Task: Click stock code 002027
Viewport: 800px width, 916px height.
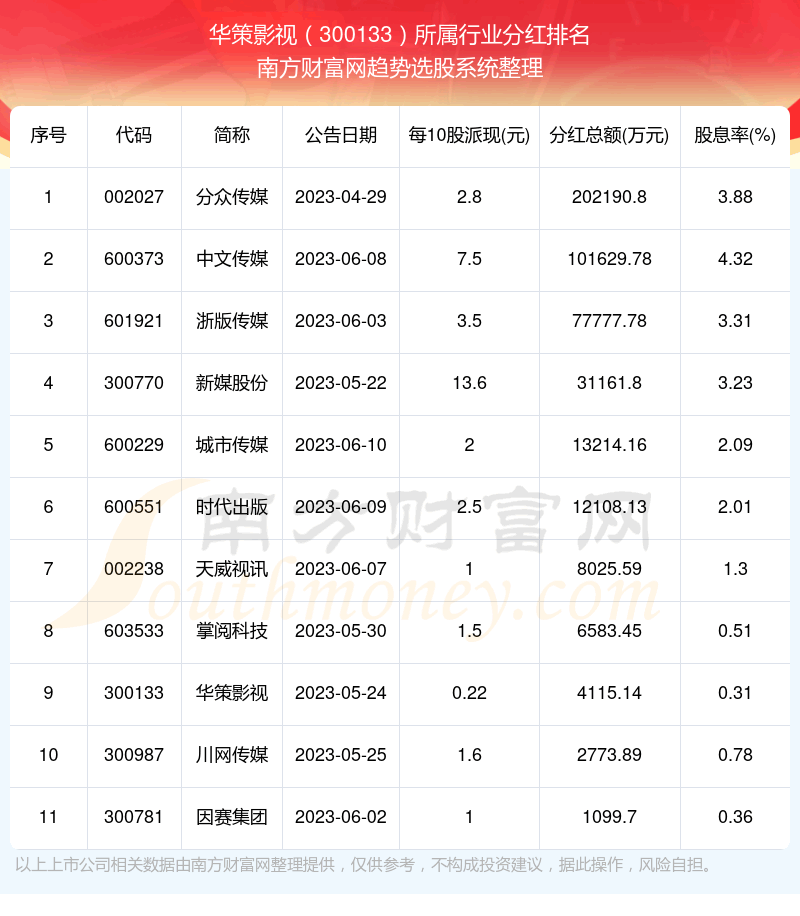Action: pyautogui.click(x=133, y=197)
